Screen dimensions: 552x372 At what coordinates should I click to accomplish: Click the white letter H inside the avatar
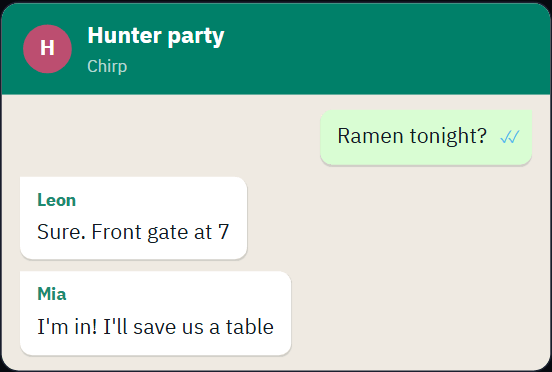[47, 48]
